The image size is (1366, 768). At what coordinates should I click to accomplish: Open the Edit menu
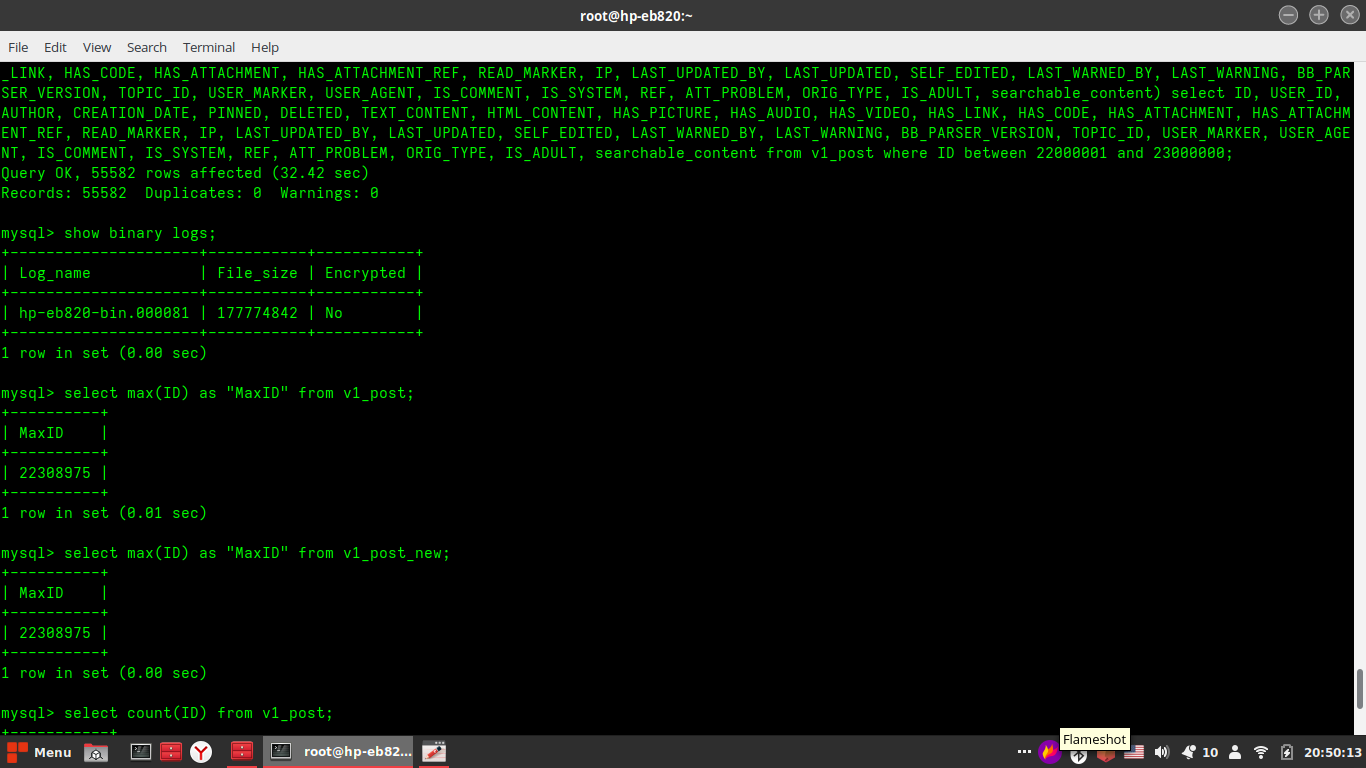(55, 47)
